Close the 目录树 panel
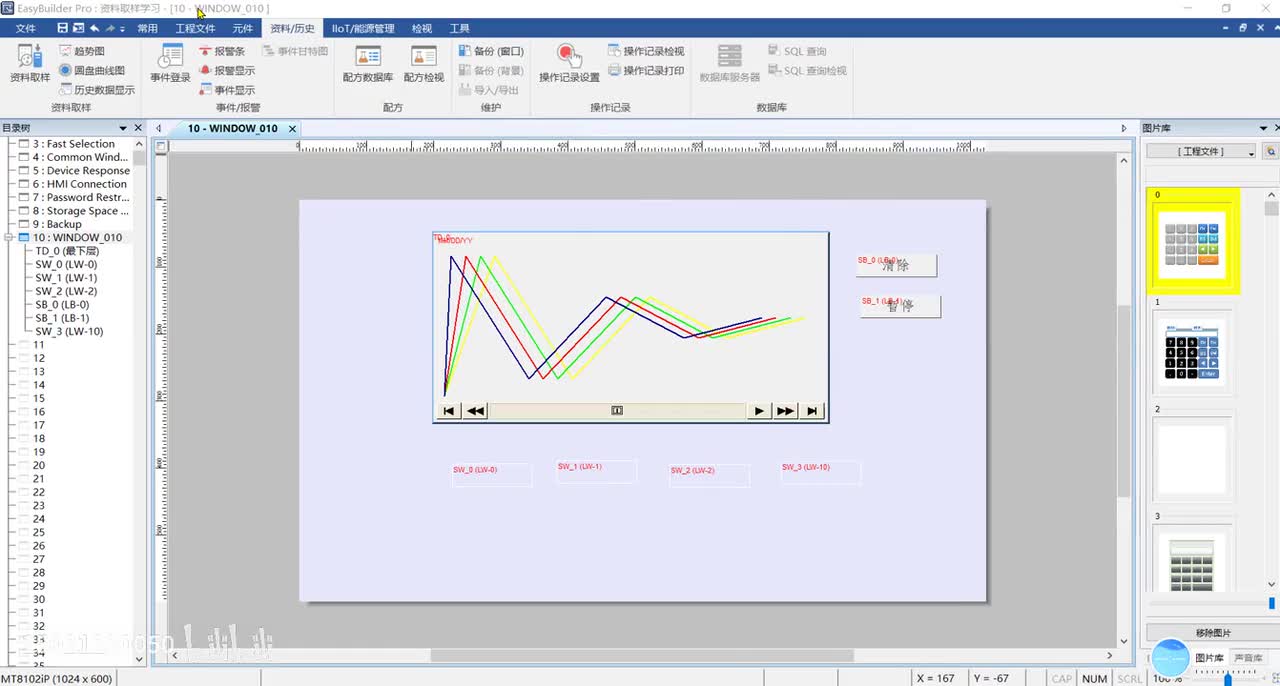 pos(138,128)
